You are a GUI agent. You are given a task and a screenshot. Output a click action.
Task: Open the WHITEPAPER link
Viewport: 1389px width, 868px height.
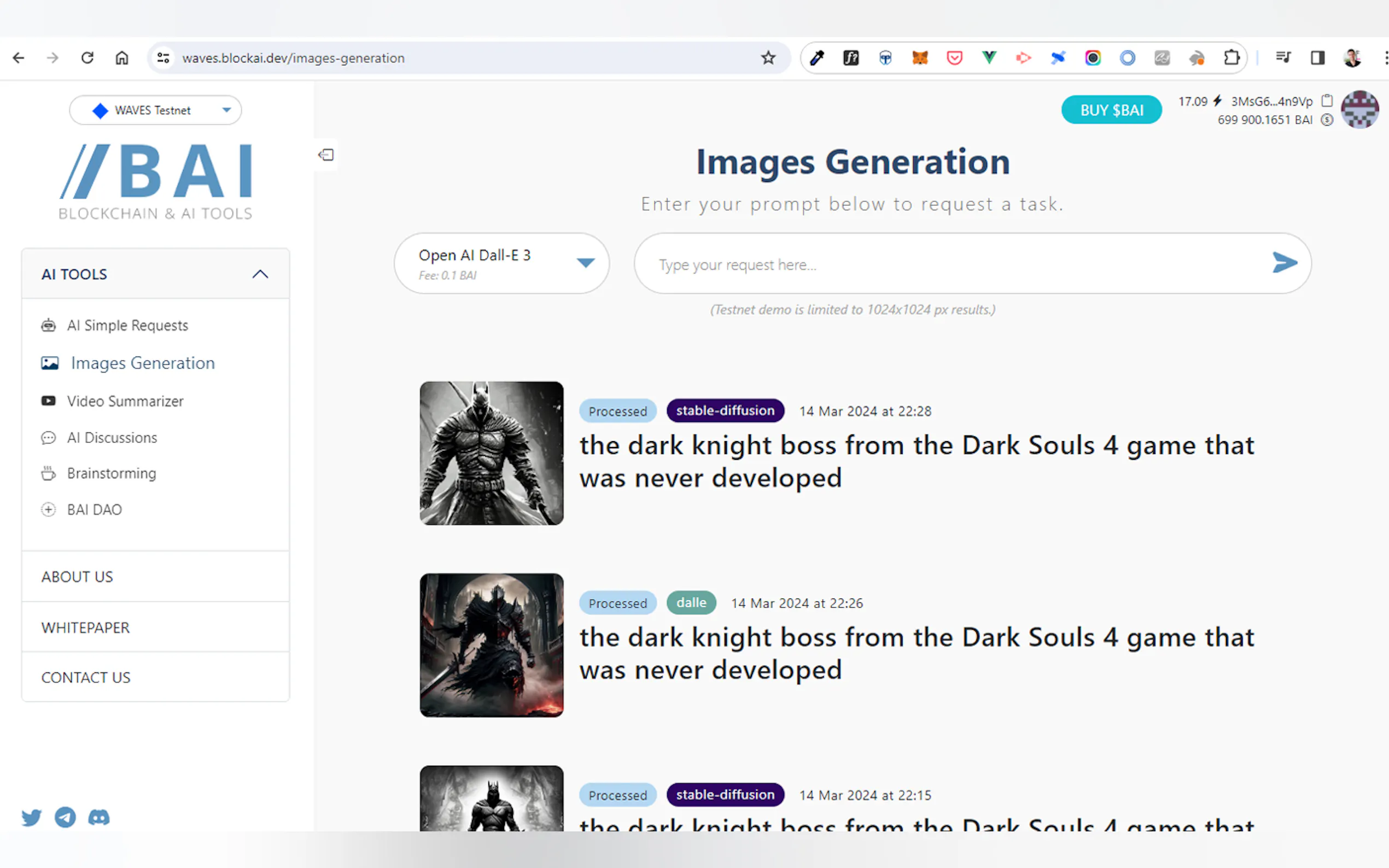pyautogui.click(x=85, y=627)
